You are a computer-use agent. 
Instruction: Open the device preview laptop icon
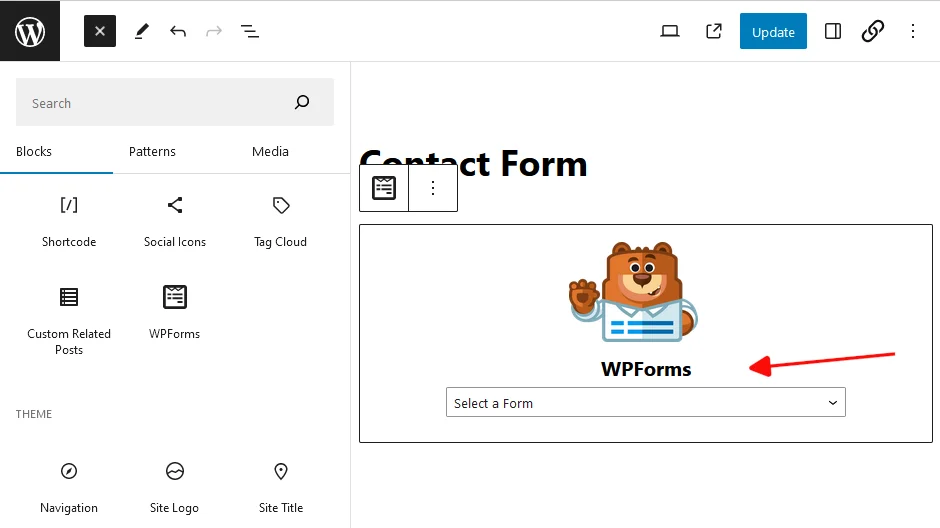(x=670, y=31)
